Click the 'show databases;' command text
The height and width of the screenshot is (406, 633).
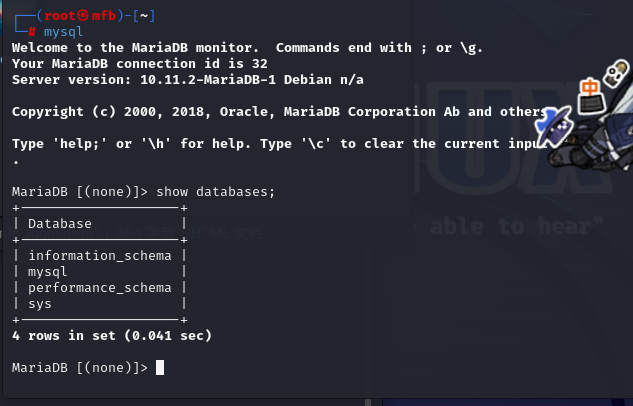(x=216, y=192)
